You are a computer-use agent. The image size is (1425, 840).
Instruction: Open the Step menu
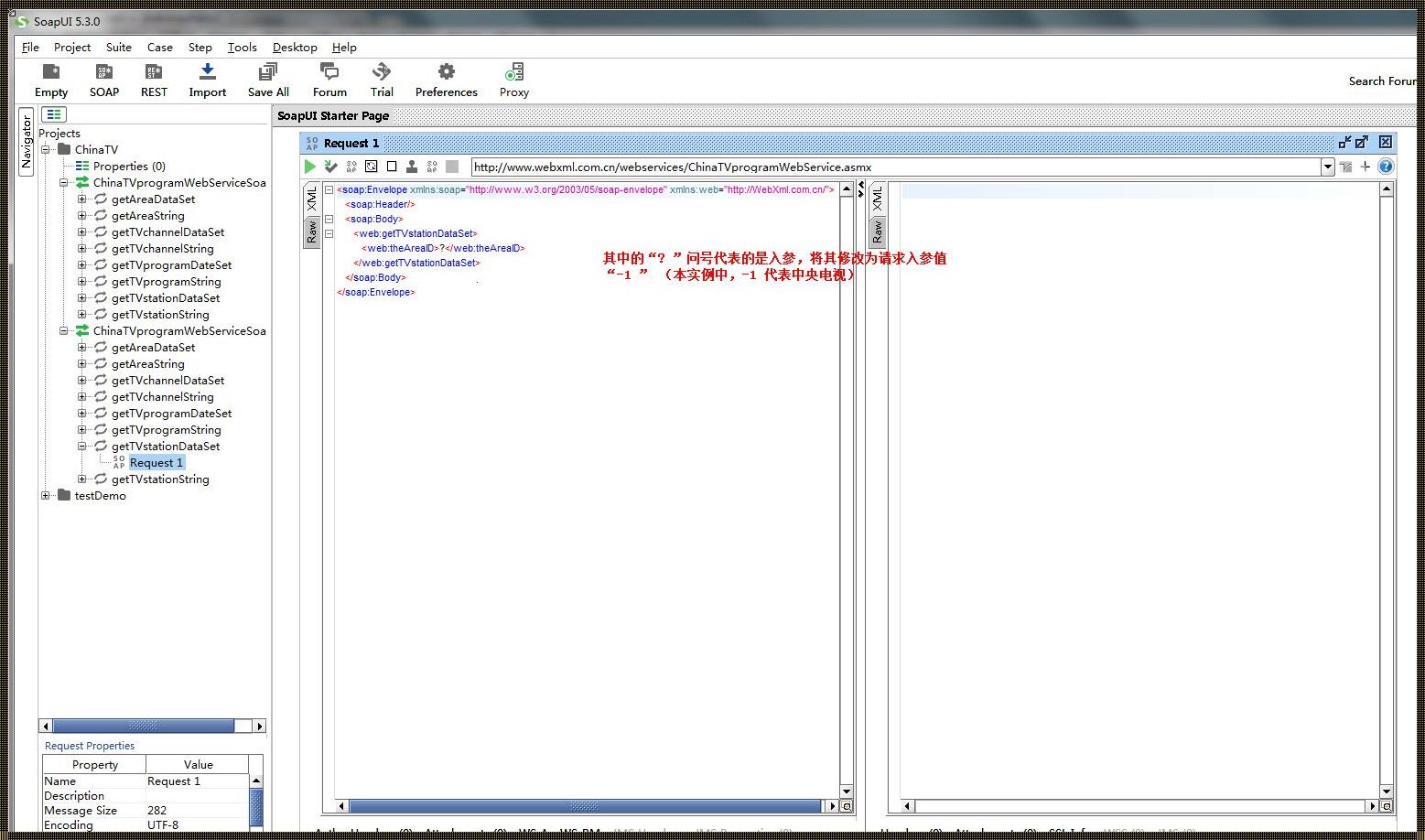coord(200,47)
